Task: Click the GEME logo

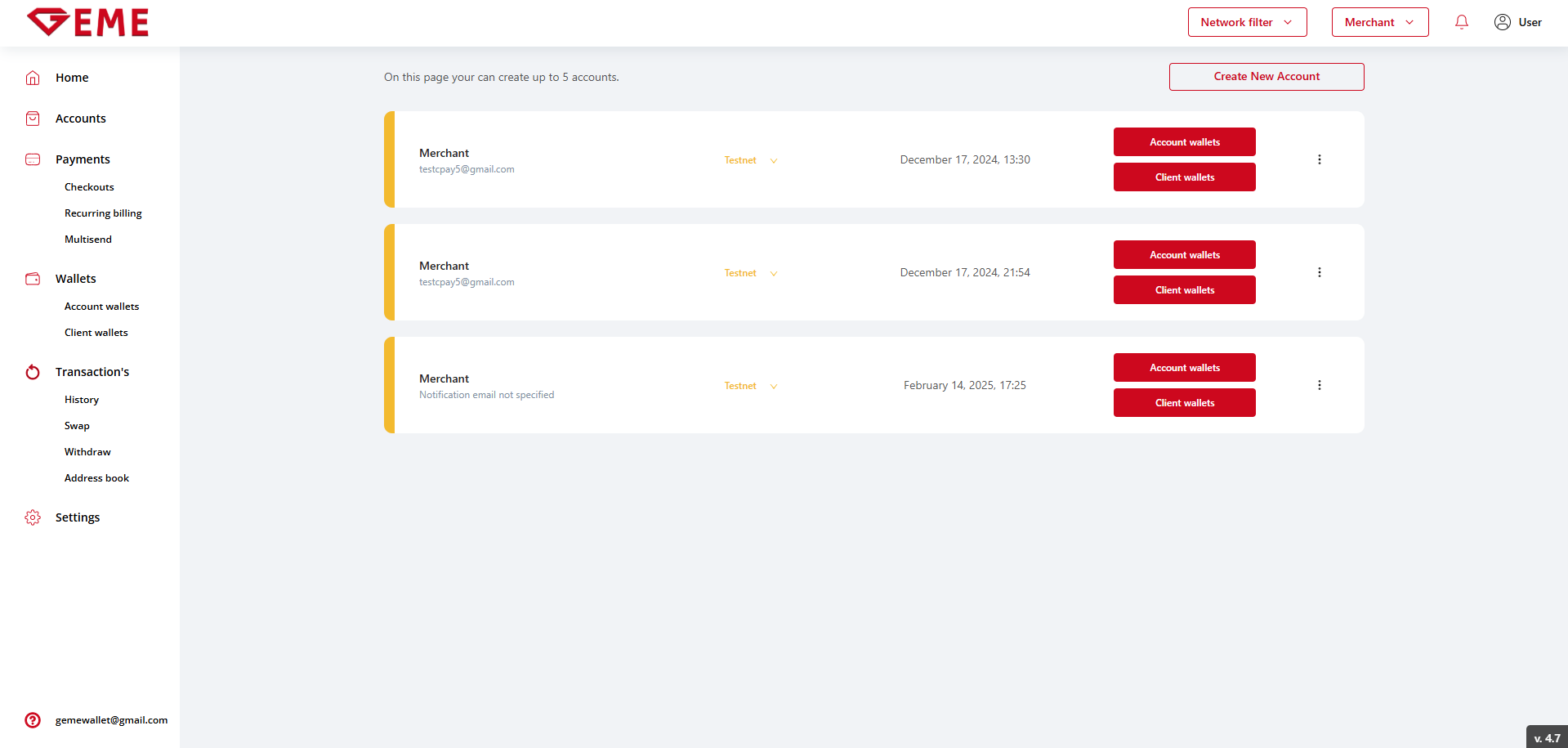Action: 87,22
